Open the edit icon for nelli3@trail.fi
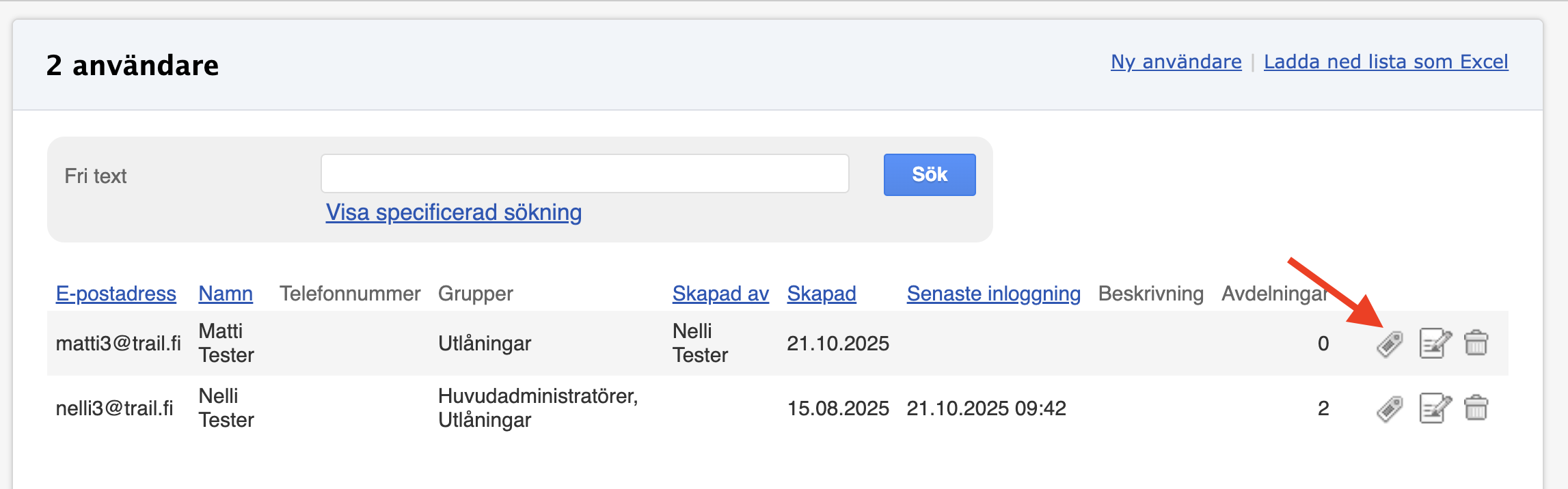Viewport: 1568px width, 489px height. [x=1435, y=408]
